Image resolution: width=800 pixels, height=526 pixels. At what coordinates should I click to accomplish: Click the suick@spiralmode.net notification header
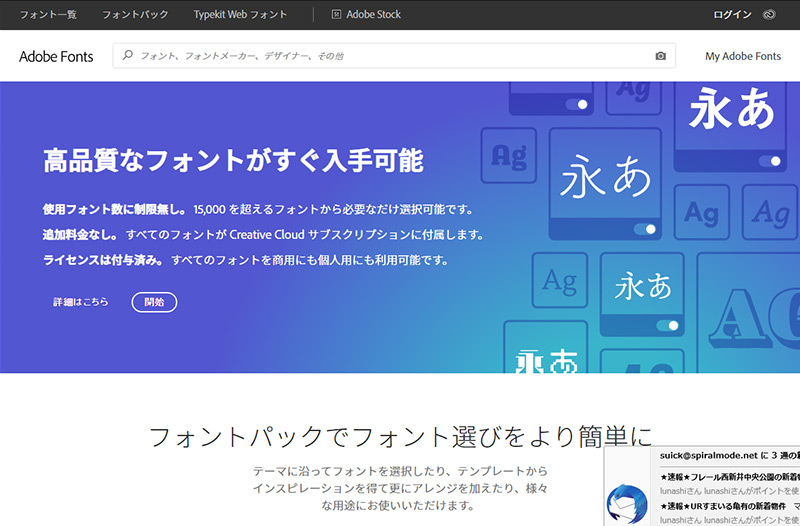point(730,456)
